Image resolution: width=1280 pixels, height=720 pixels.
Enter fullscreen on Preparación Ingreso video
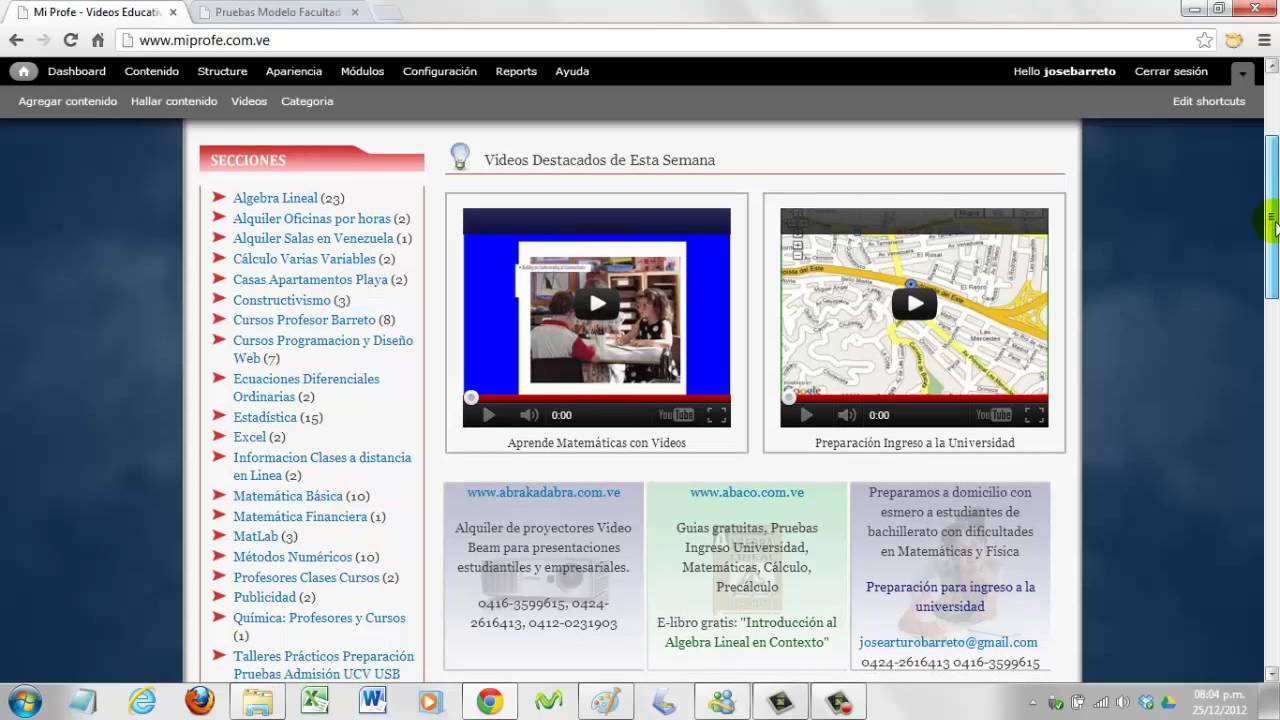(x=1034, y=415)
